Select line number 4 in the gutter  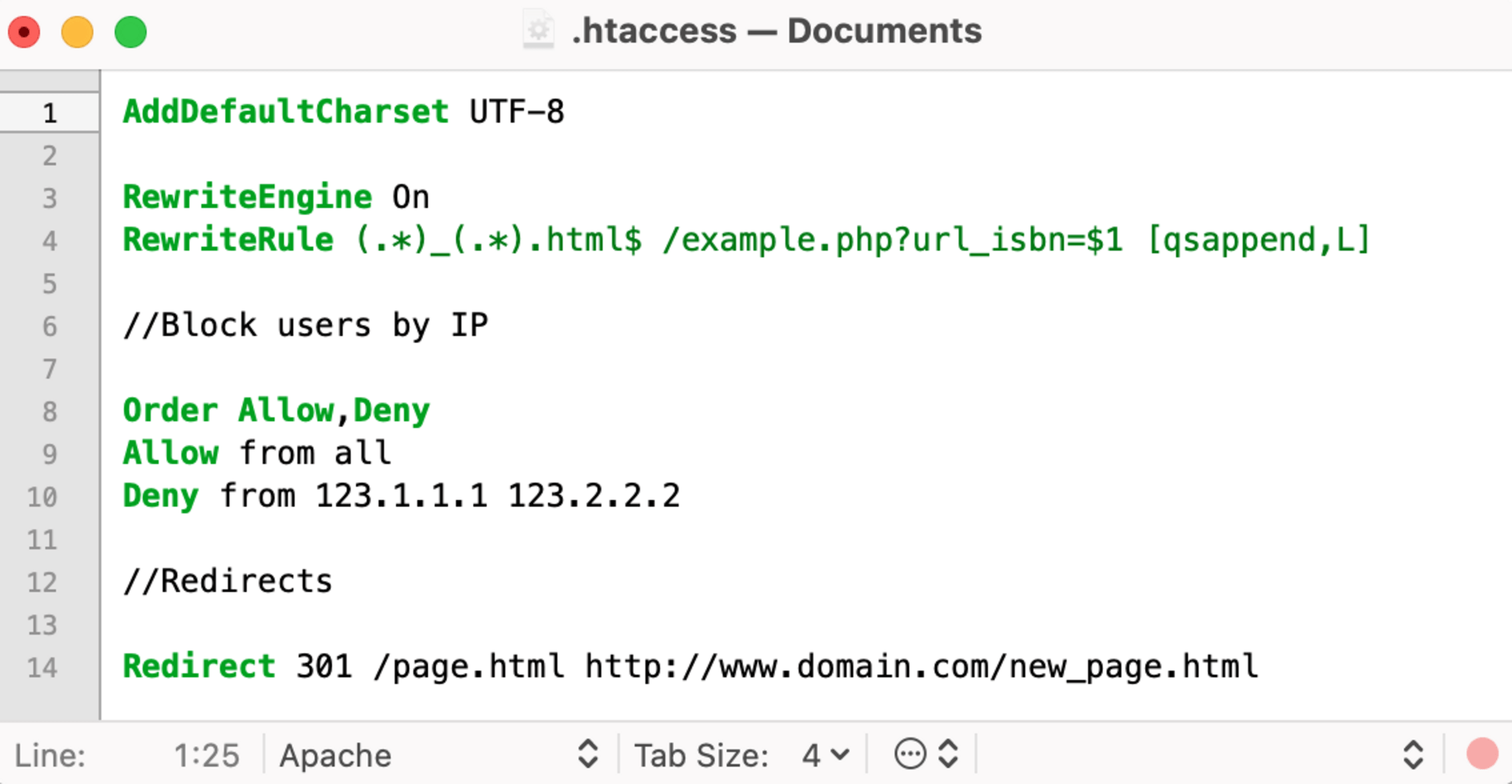49,241
